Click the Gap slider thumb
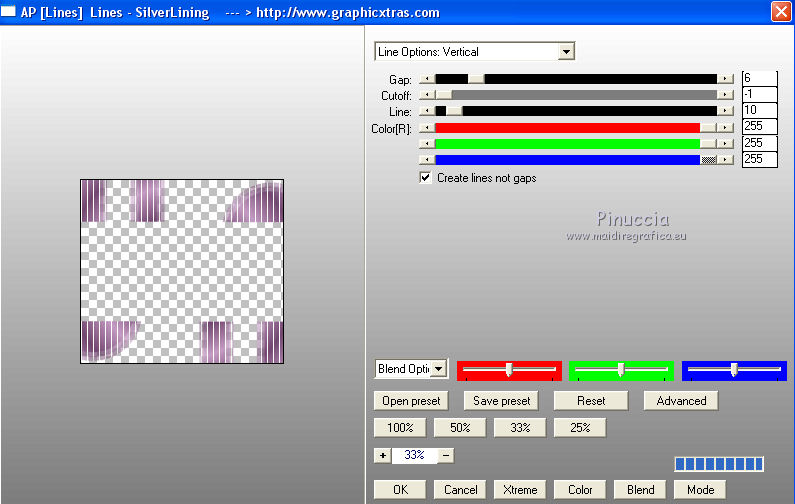 pos(476,79)
